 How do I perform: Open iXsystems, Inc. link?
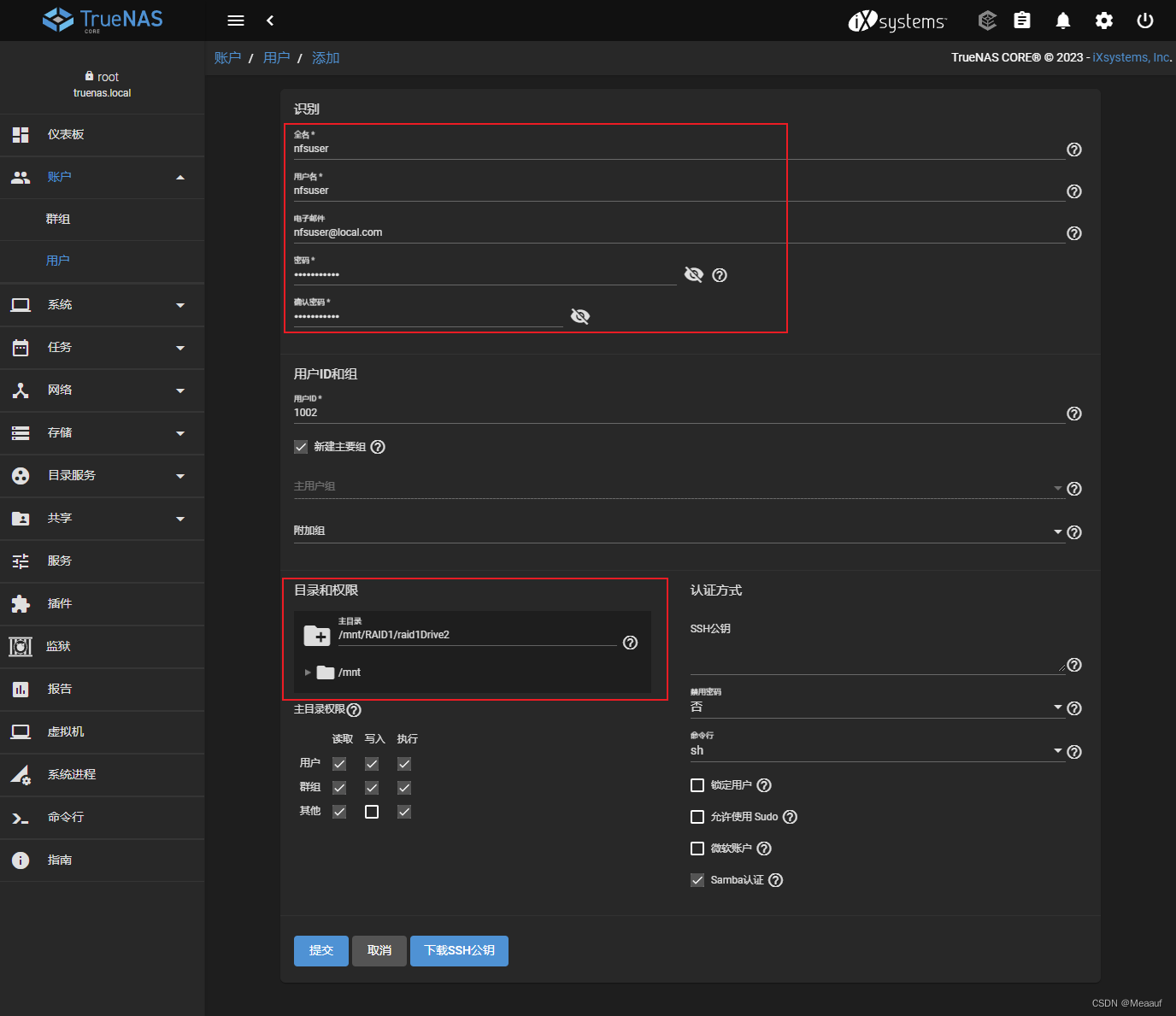point(1131,57)
